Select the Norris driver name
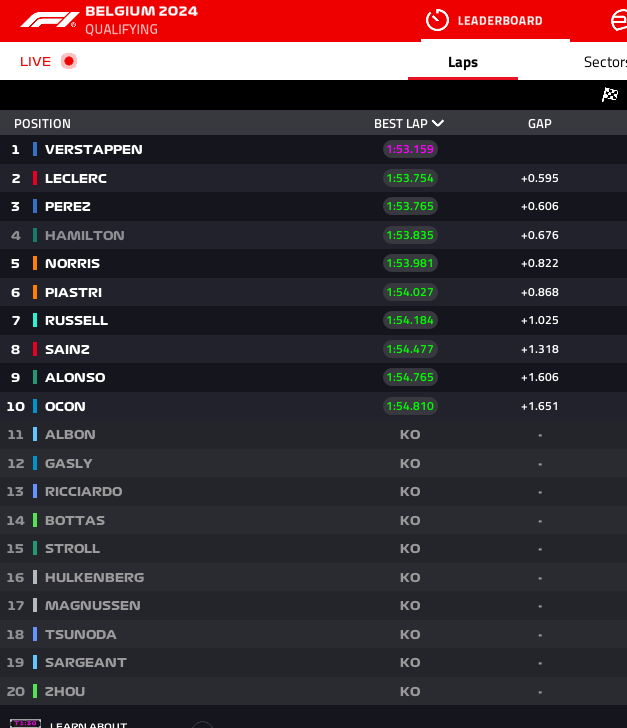The image size is (627, 728). [72, 263]
